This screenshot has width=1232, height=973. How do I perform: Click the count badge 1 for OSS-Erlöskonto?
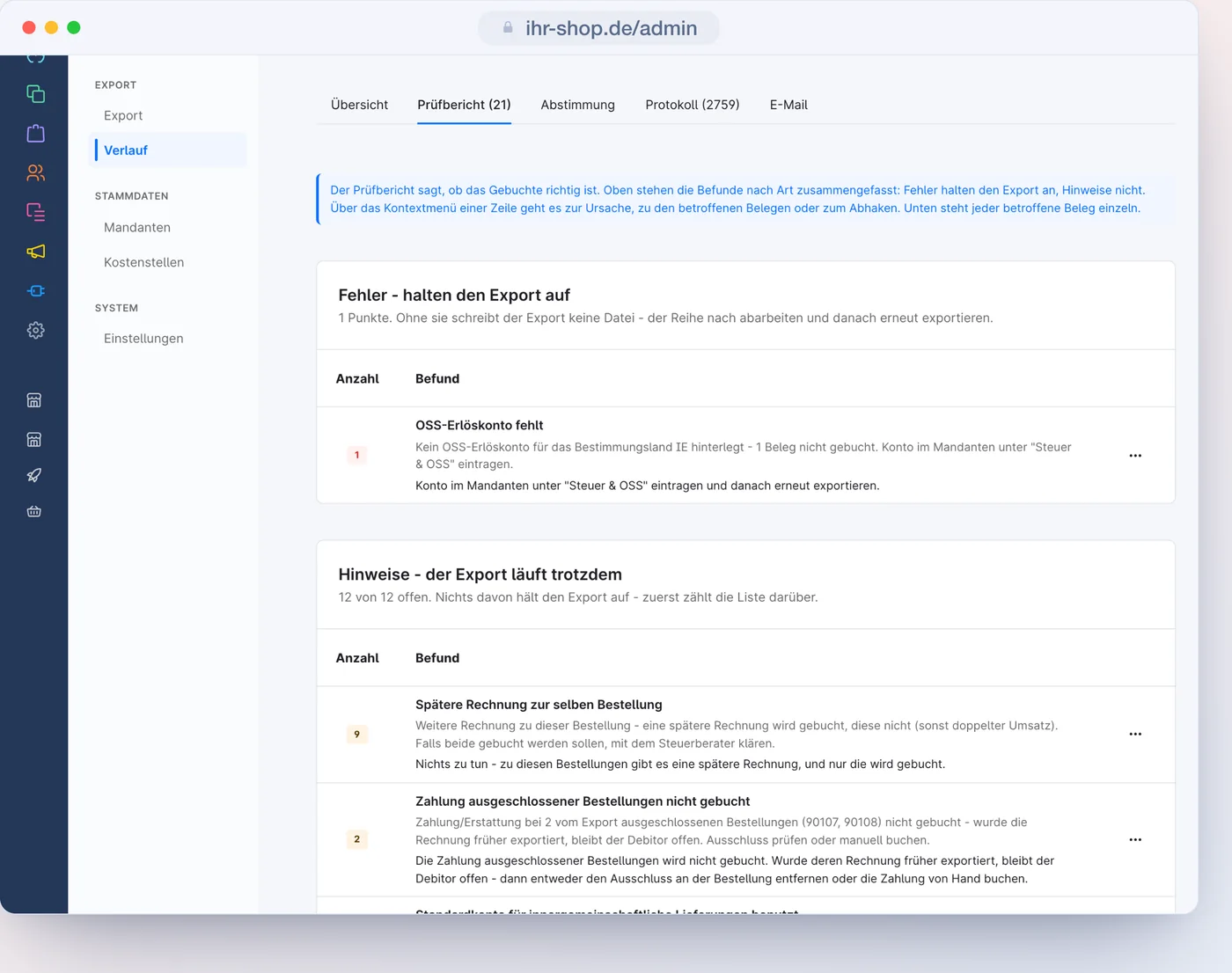[x=356, y=455]
